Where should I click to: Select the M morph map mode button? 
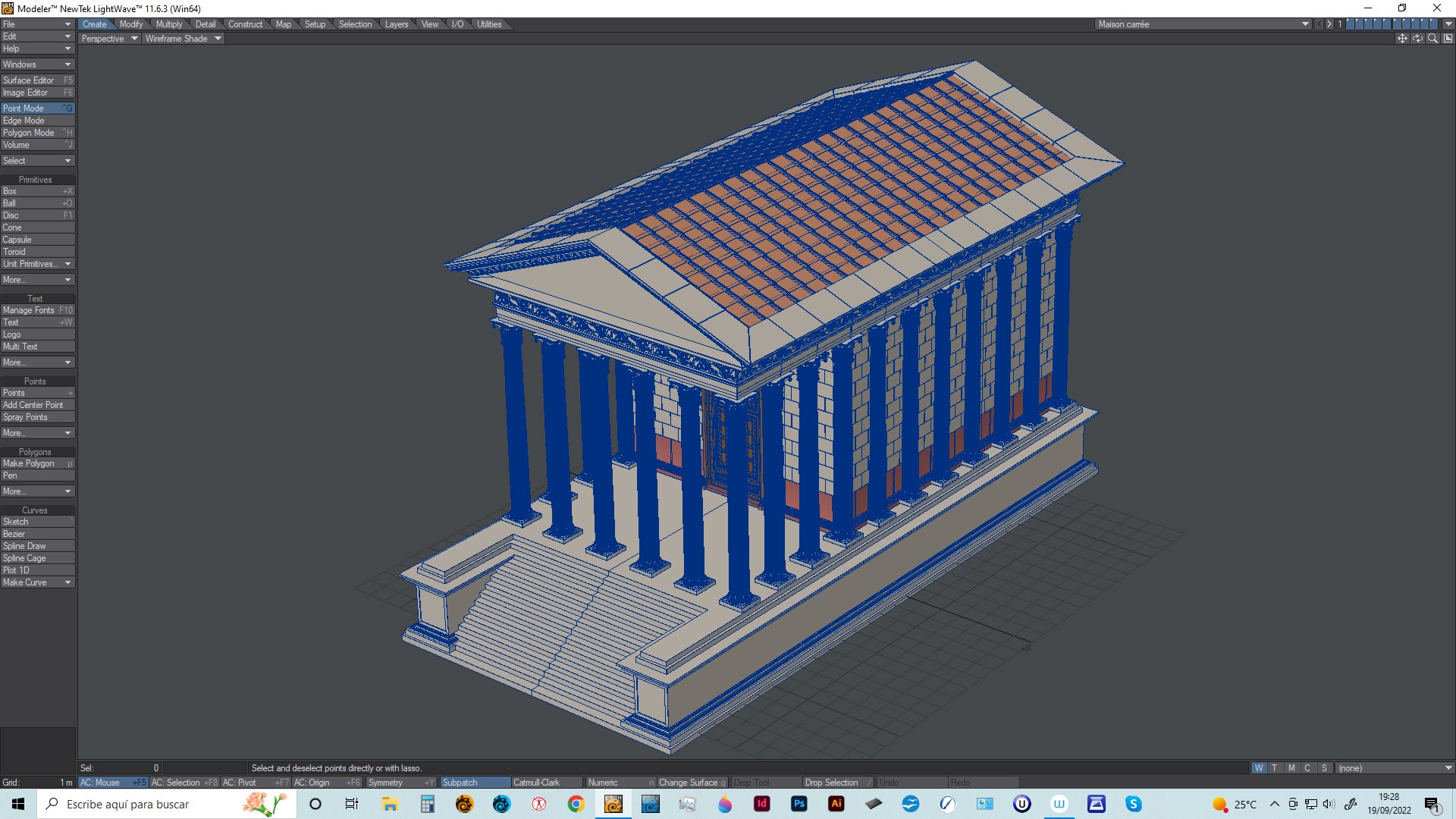point(1291,768)
